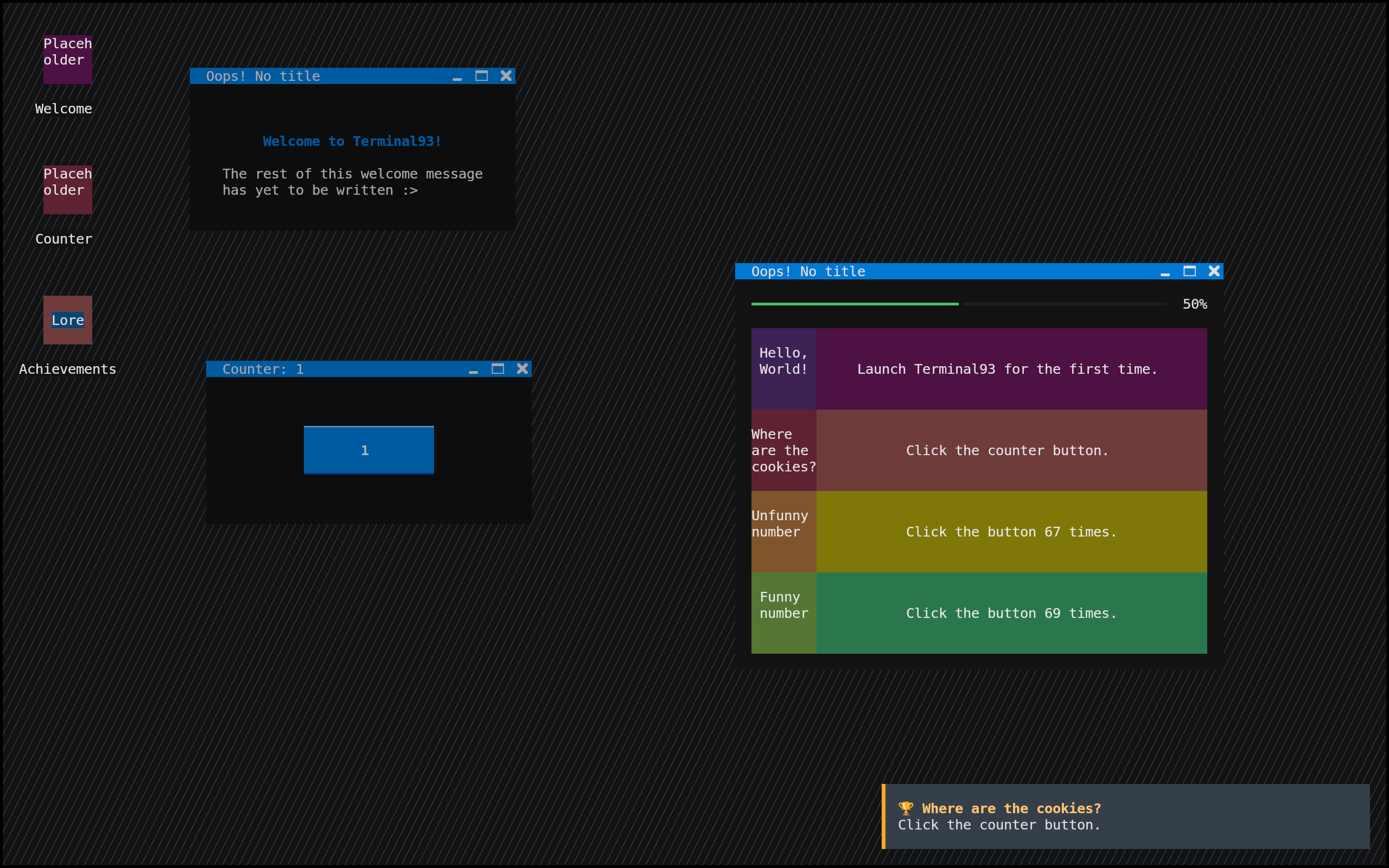This screenshot has height=868, width=1389.
Task: Open the Achievements Lore desktop icon
Action: (67, 320)
